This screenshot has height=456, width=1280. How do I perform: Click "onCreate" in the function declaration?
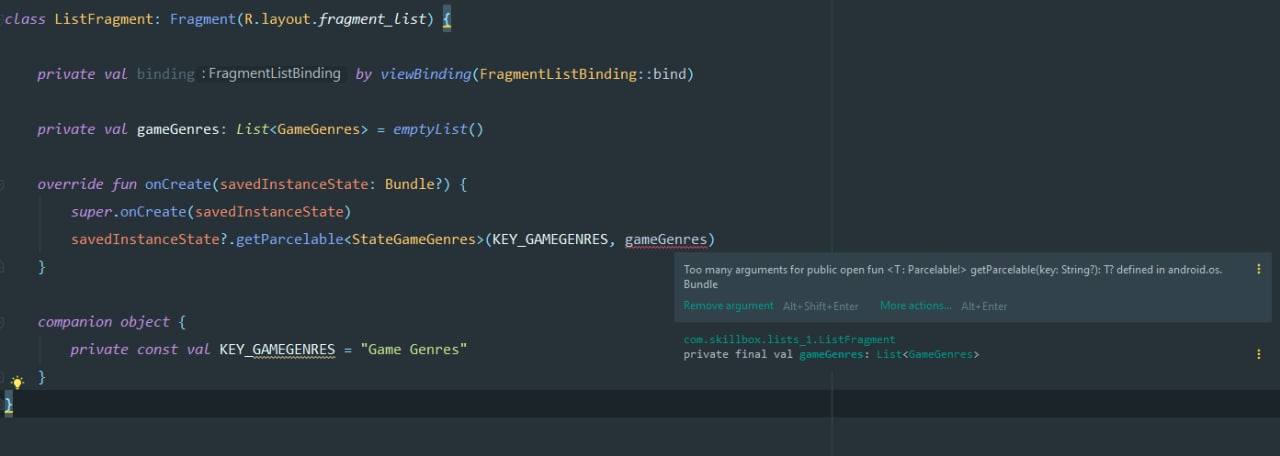point(178,184)
